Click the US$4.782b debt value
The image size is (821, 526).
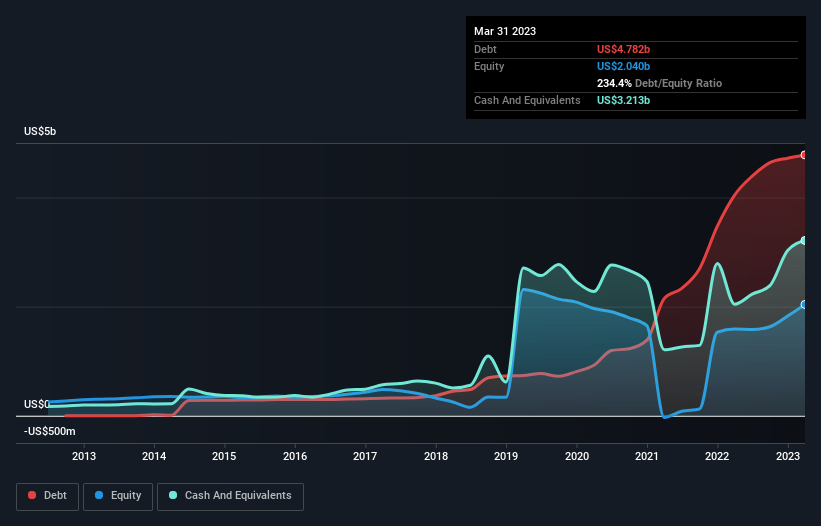pyautogui.click(x=623, y=49)
